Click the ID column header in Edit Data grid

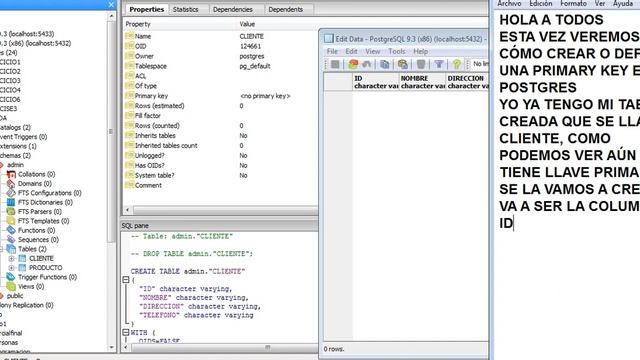click(376, 82)
